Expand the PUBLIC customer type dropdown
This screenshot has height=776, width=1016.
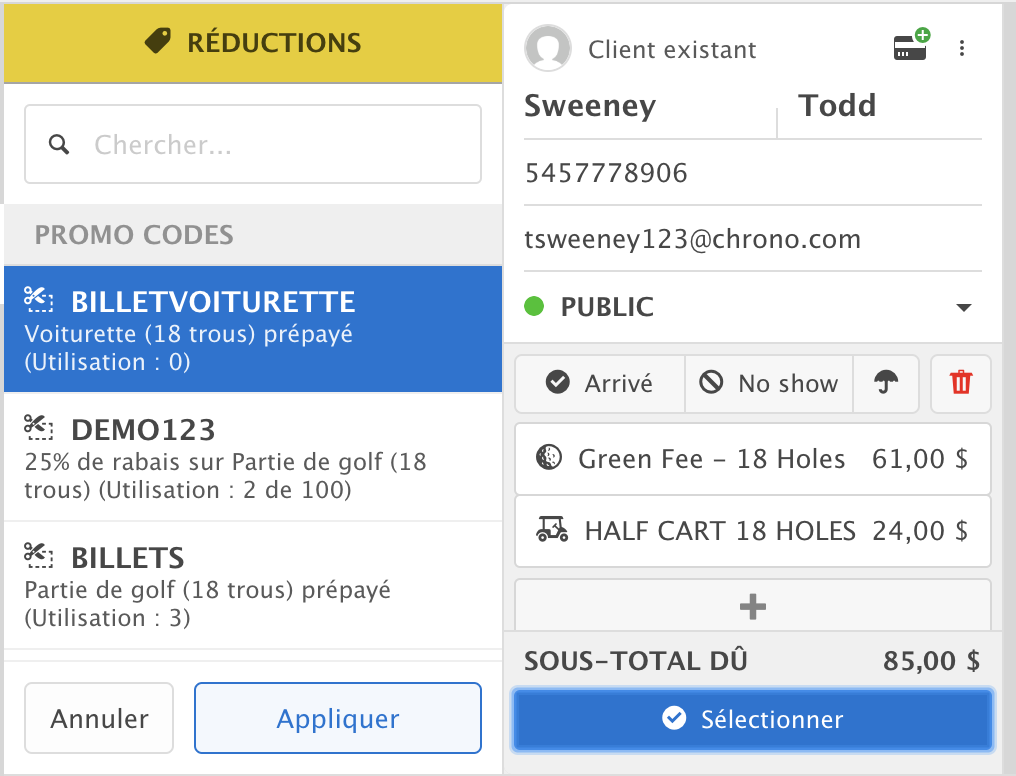964,307
